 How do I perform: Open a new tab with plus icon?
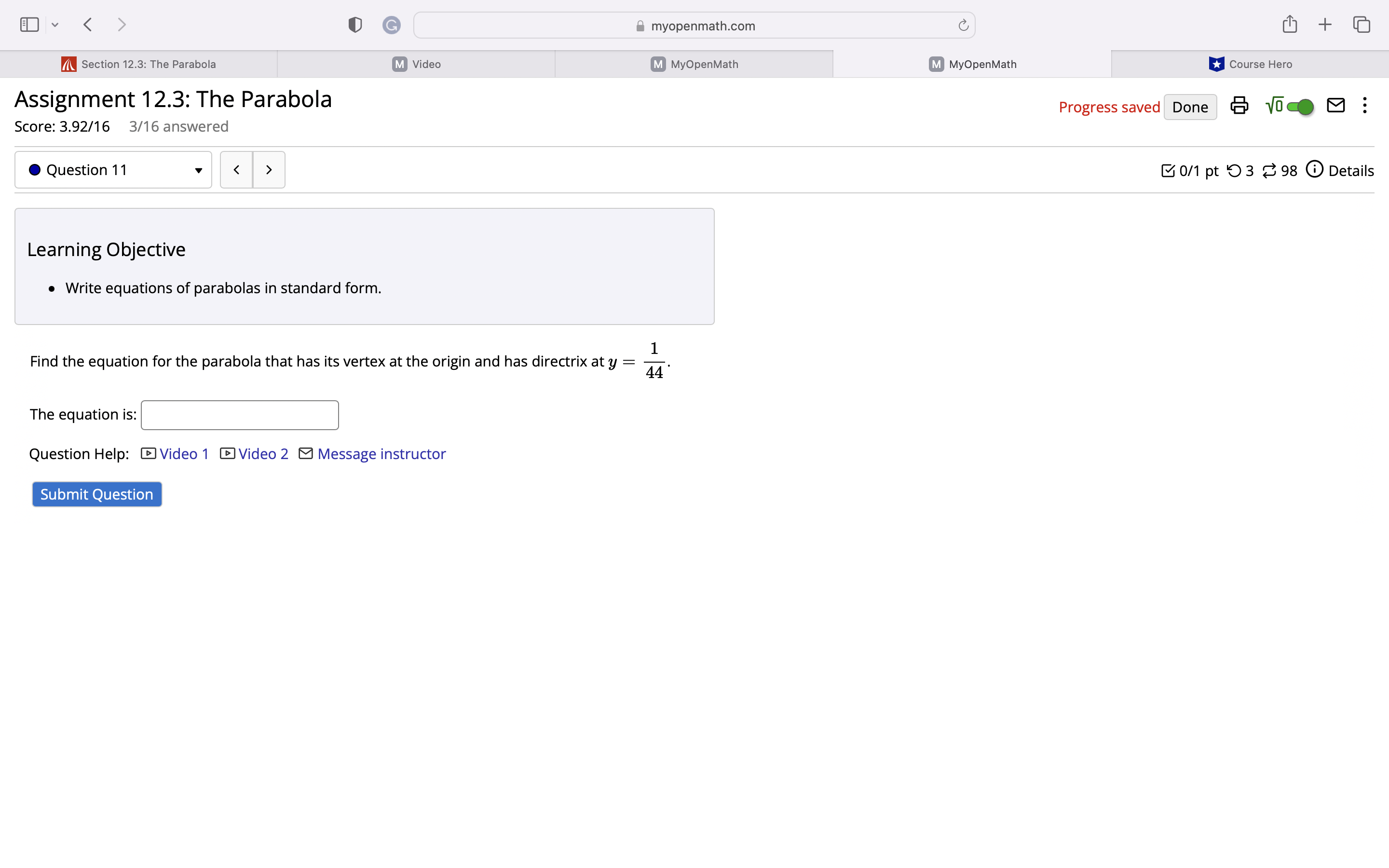click(1325, 25)
